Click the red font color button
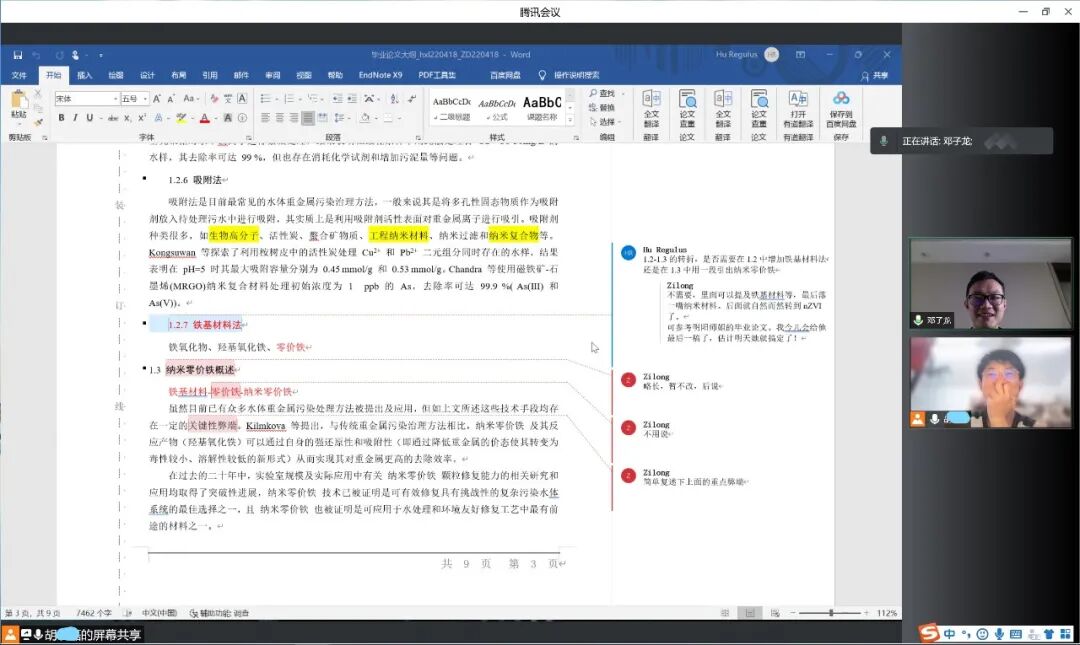 coord(205,118)
